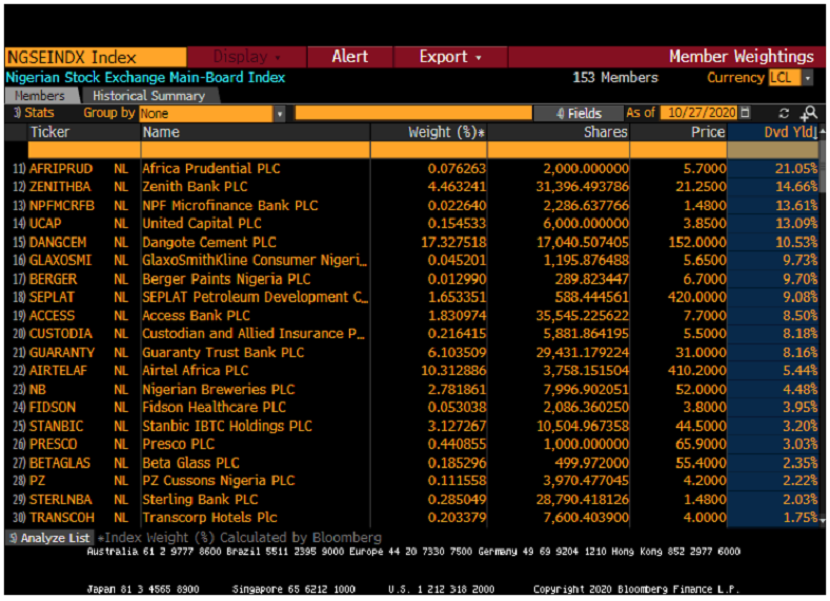Image resolution: width=830 pixels, height=601 pixels.
Task: Select the SEPLAT ticker
Action: click(x=52, y=298)
